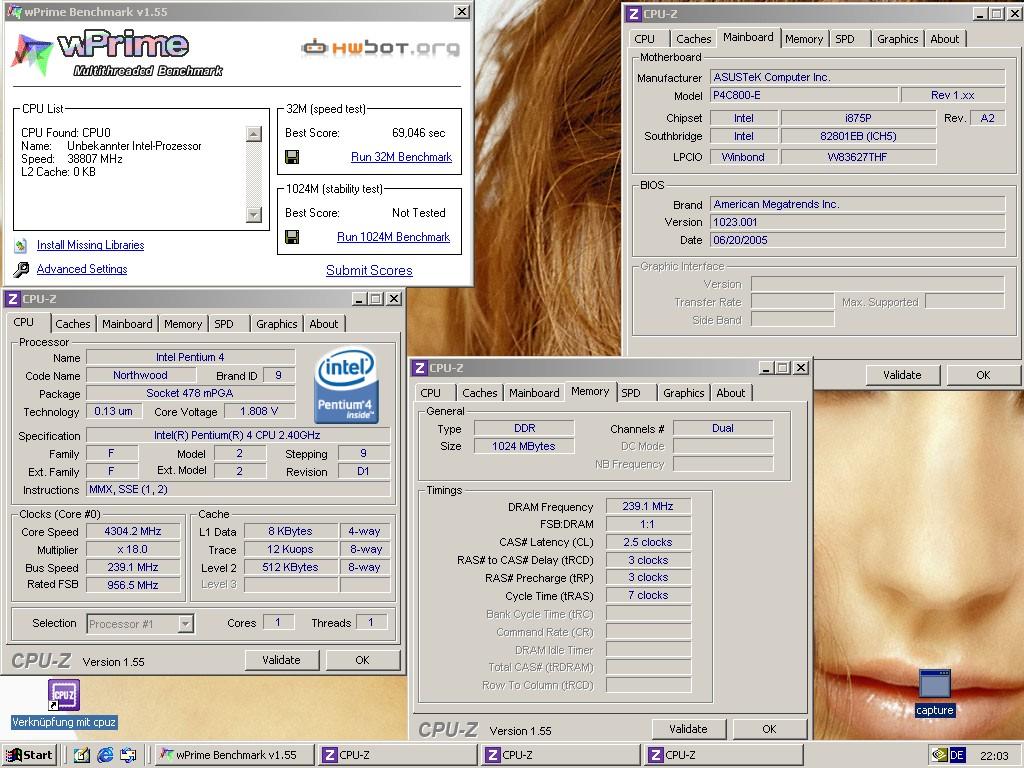The width and height of the screenshot is (1024, 768).
Task: Click the BIOS Version field 1023.001
Action: pos(857,222)
